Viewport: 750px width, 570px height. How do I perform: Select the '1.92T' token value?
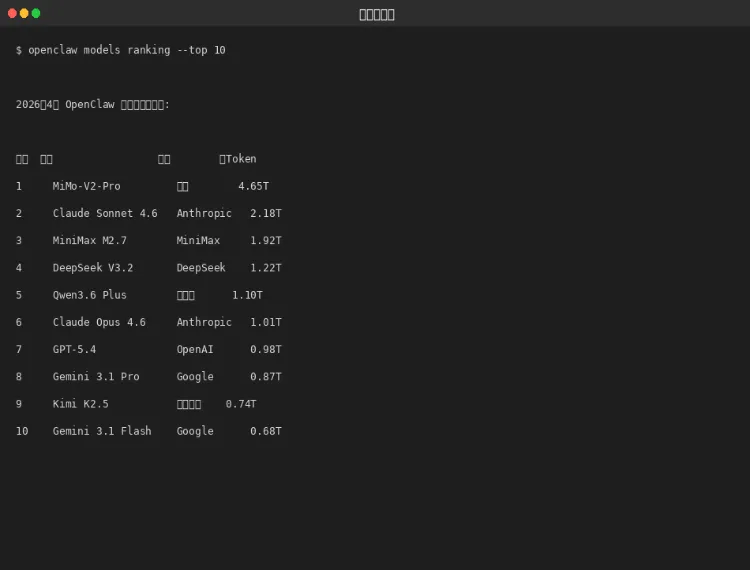tap(266, 241)
